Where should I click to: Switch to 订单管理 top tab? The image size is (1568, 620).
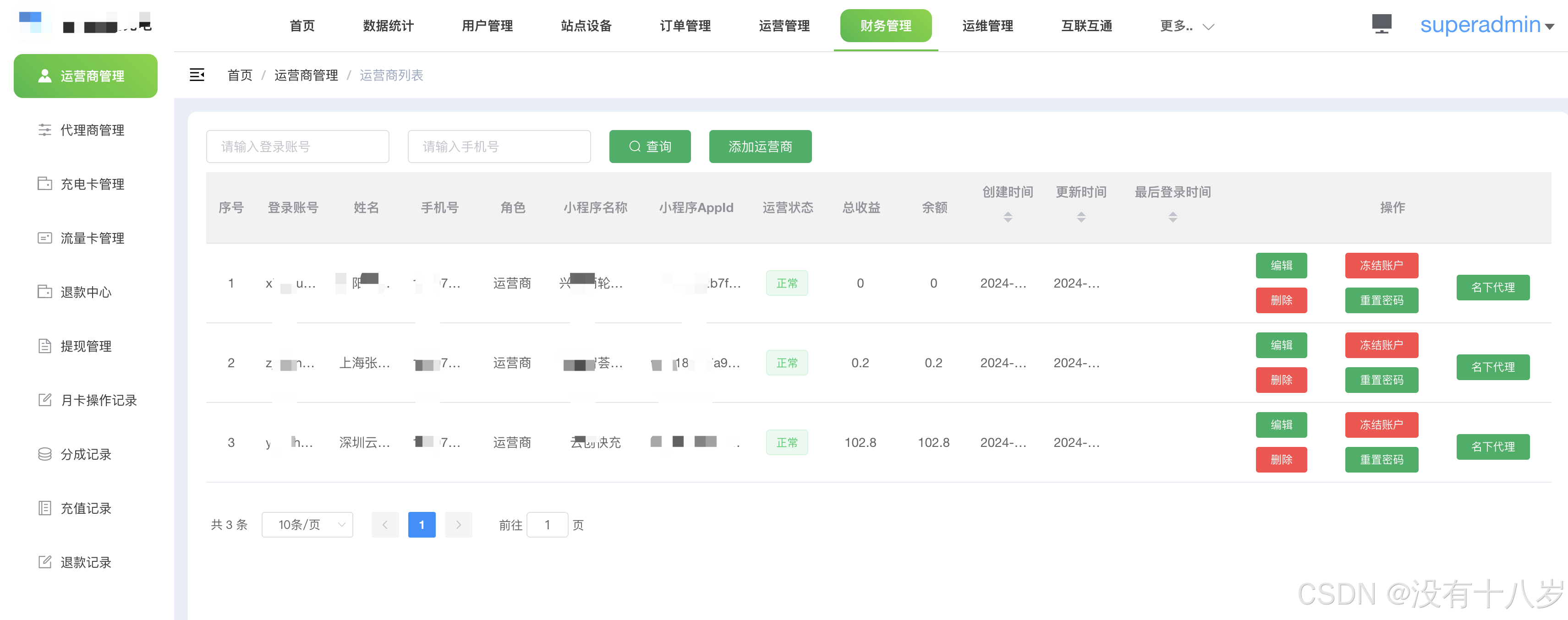(685, 26)
